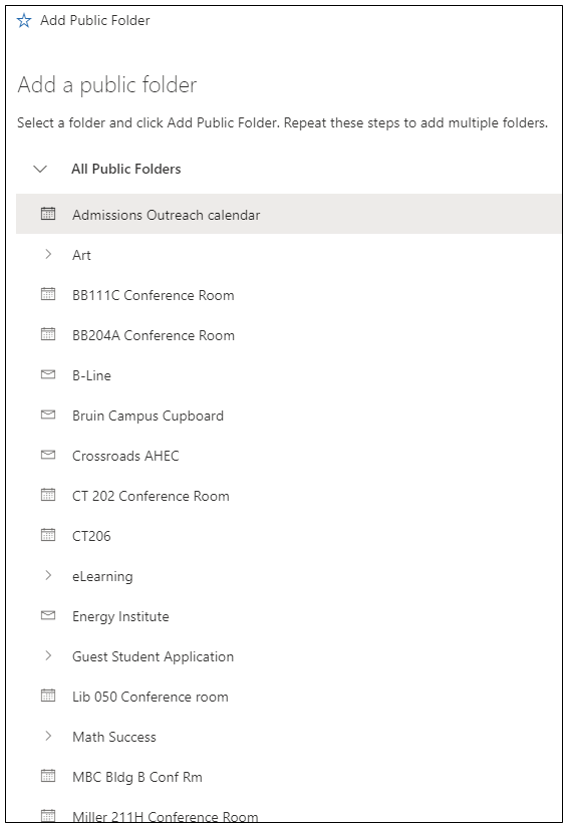
Task: Select Lib 050 Conference room label
Action: tap(150, 697)
